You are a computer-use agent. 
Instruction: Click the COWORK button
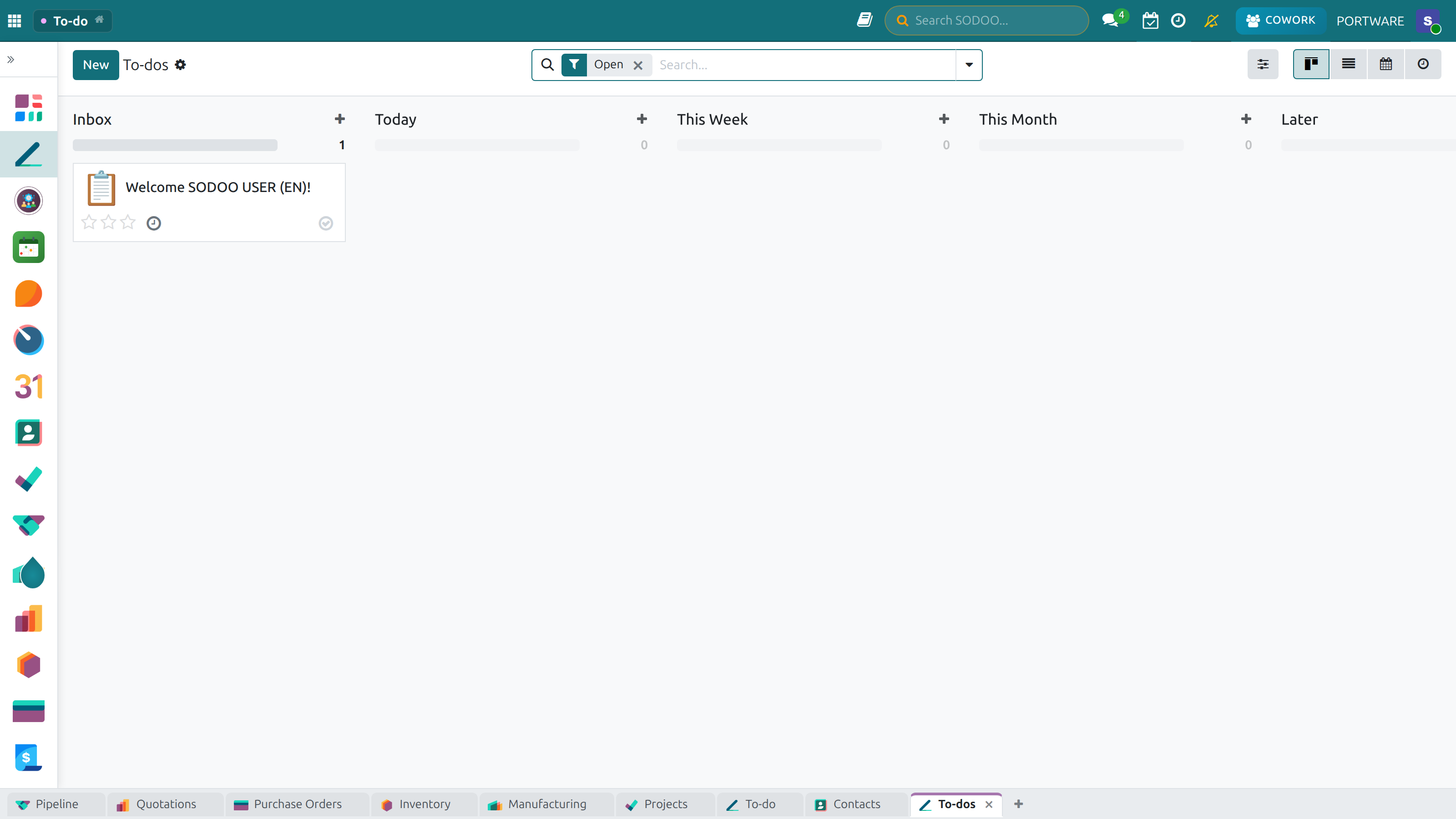coord(1280,20)
